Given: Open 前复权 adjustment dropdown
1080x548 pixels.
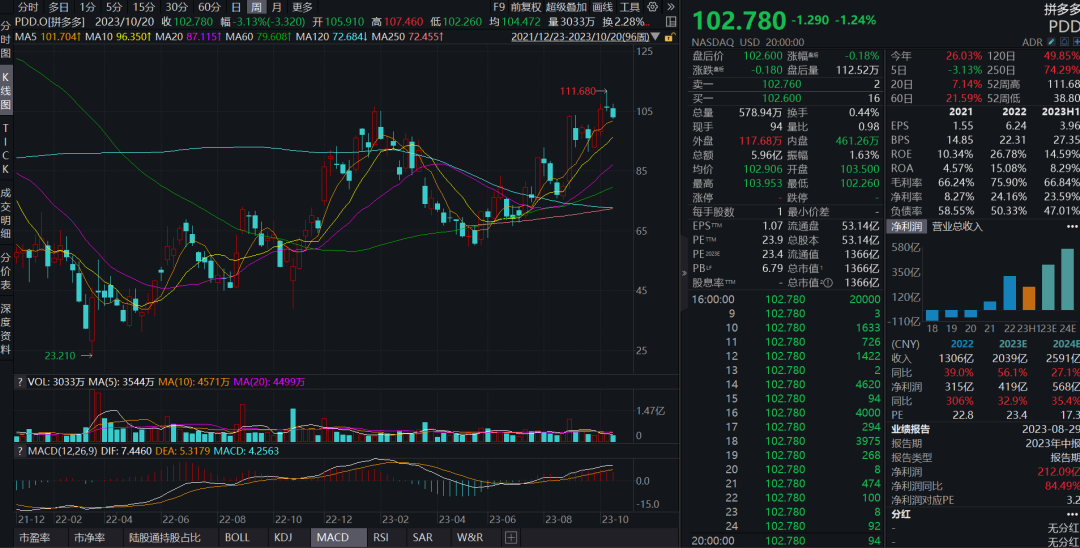Looking at the screenshot, I should pos(526,7).
